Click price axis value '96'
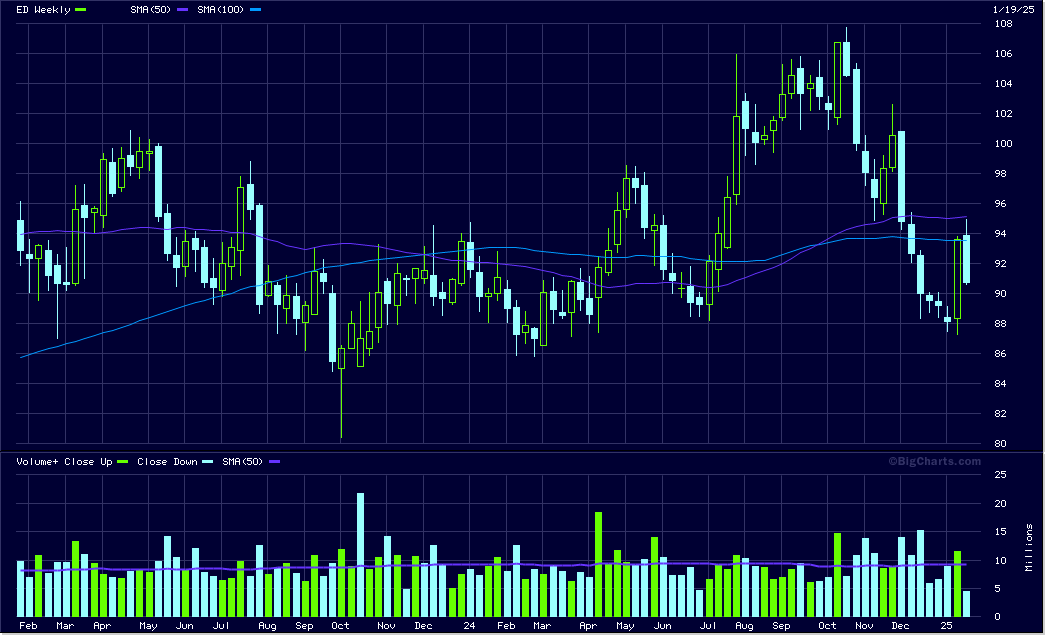Image resolution: width=1045 pixels, height=635 pixels. 1000,204
